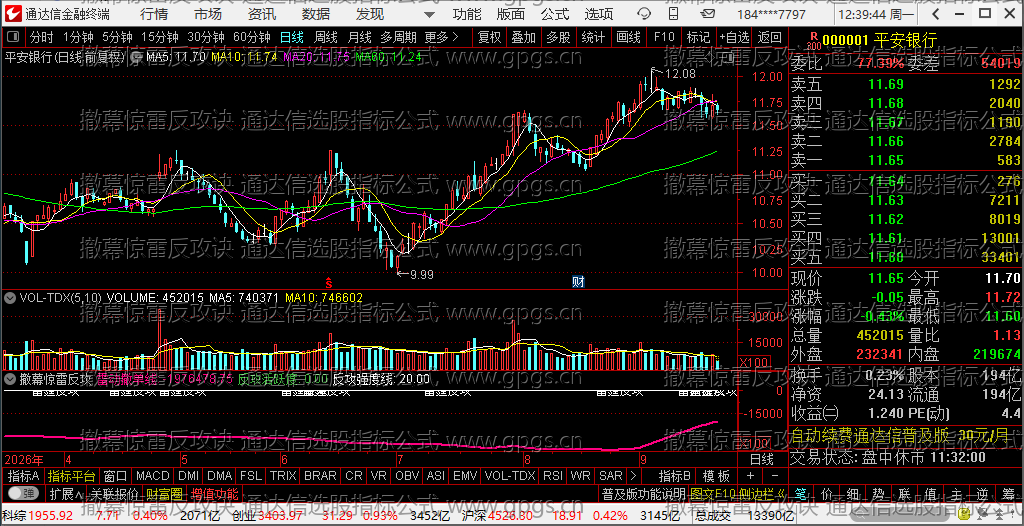Open the 细 detail tab
Image resolution: width=1024 pixels, height=526 pixels.
tap(854, 493)
